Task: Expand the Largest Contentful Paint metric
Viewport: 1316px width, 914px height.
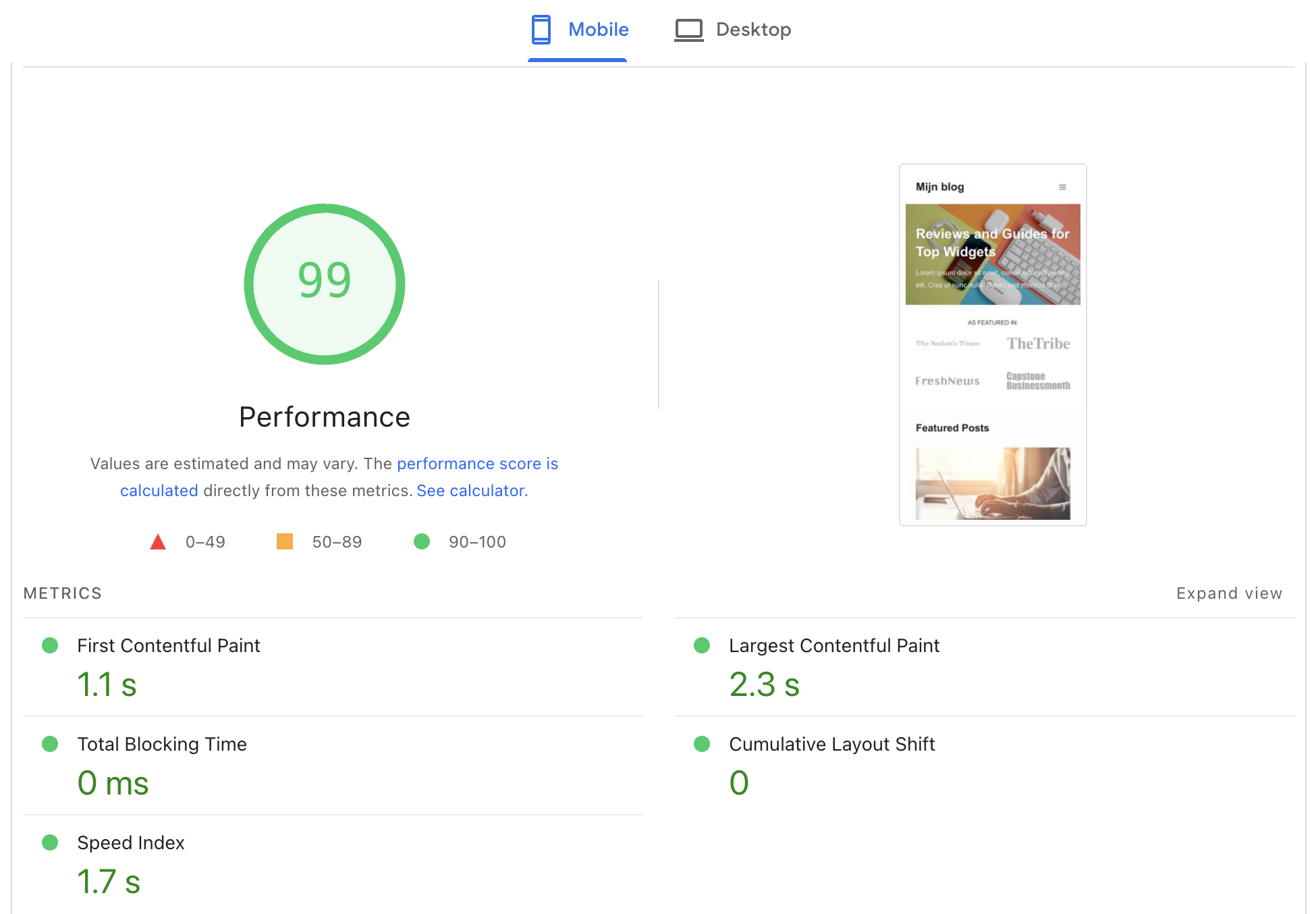Action: point(834,646)
